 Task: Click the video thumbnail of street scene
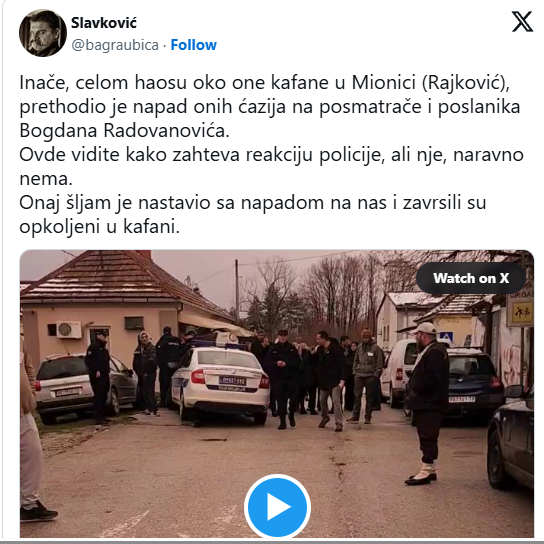pyautogui.click(x=277, y=394)
